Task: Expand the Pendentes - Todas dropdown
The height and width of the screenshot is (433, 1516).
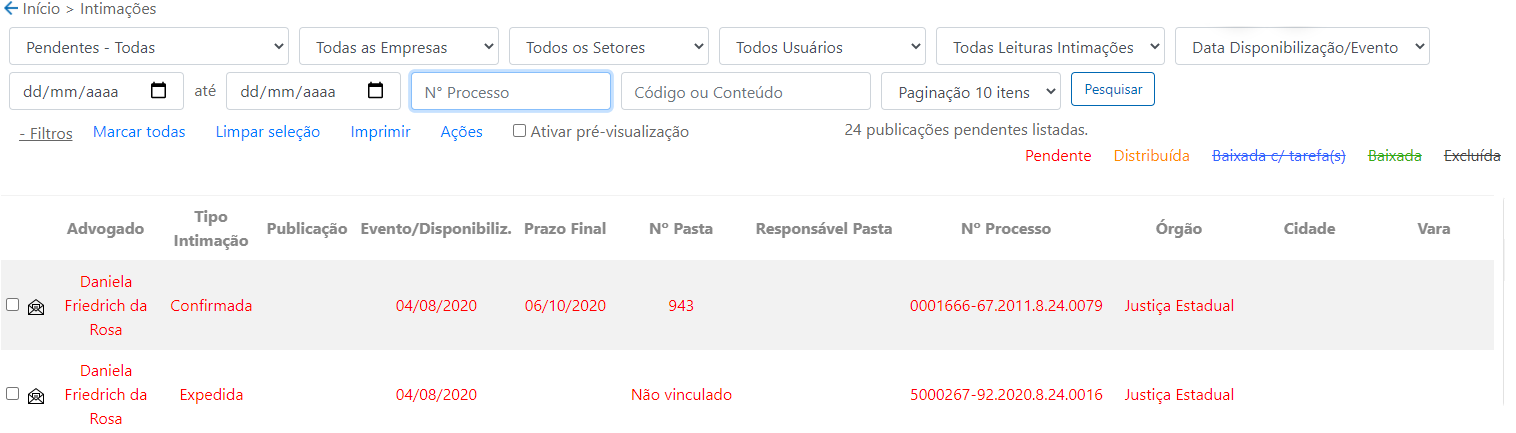Action: 149,47
